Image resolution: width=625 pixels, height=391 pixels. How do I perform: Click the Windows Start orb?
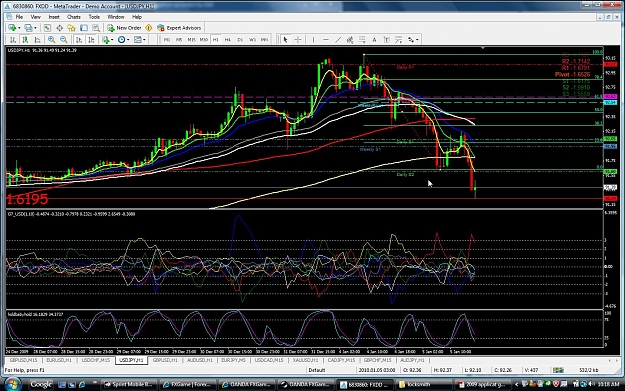coord(12,385)
